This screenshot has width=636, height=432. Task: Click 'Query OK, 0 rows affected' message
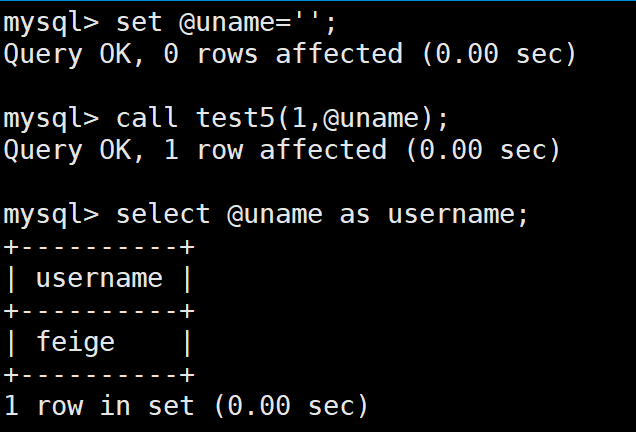click(x=203, y=55)
